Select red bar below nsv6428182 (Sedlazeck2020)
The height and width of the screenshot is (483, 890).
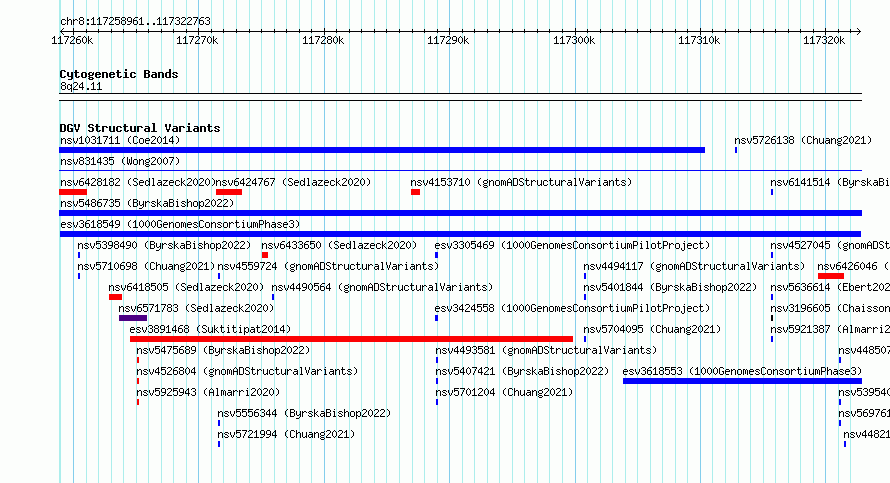point(73,192)
